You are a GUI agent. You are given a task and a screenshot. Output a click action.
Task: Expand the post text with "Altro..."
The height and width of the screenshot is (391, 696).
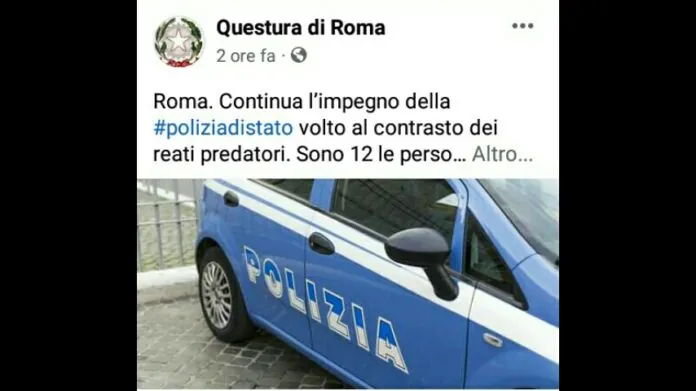point(502,154)
